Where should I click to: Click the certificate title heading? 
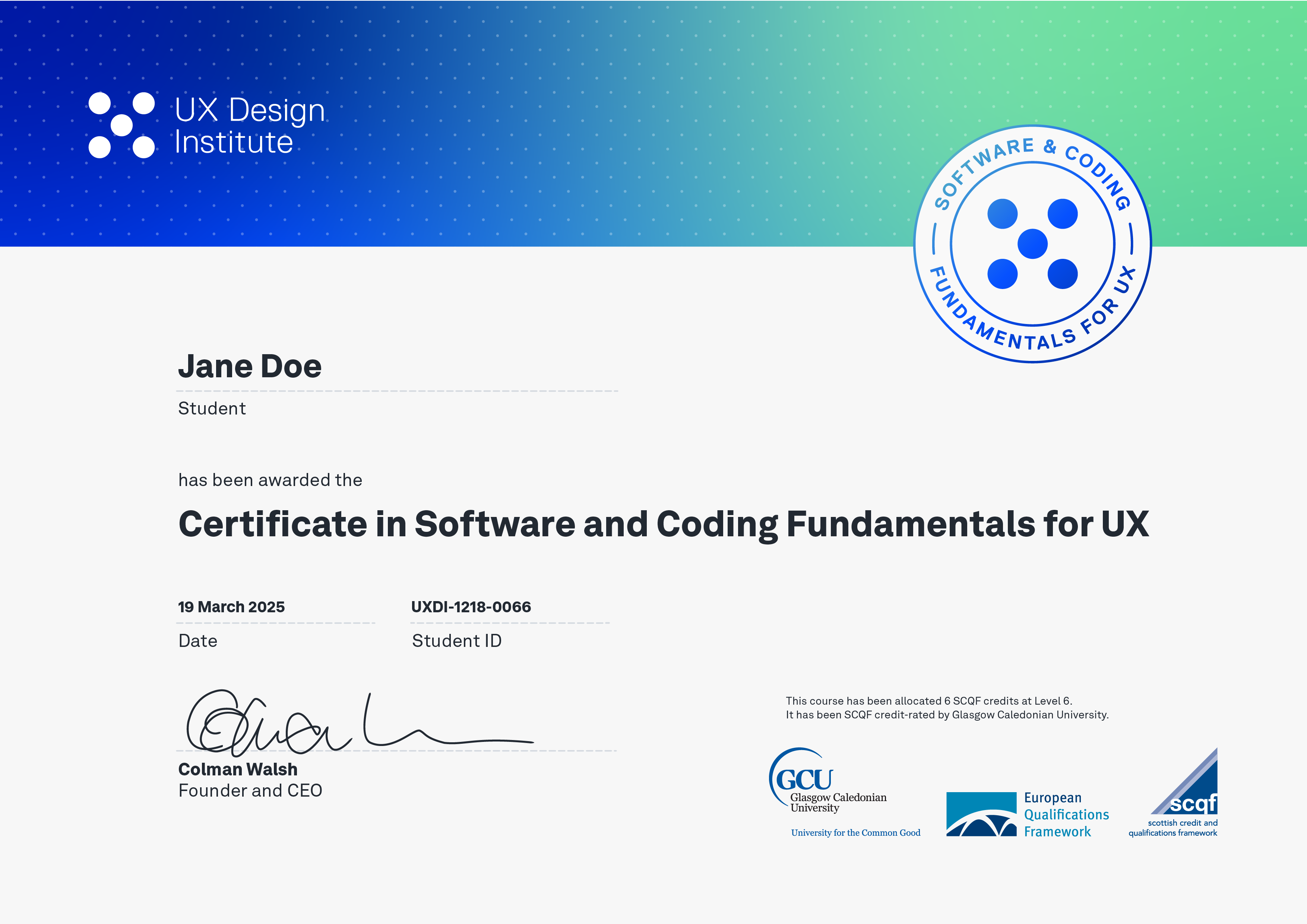[663, 524]
